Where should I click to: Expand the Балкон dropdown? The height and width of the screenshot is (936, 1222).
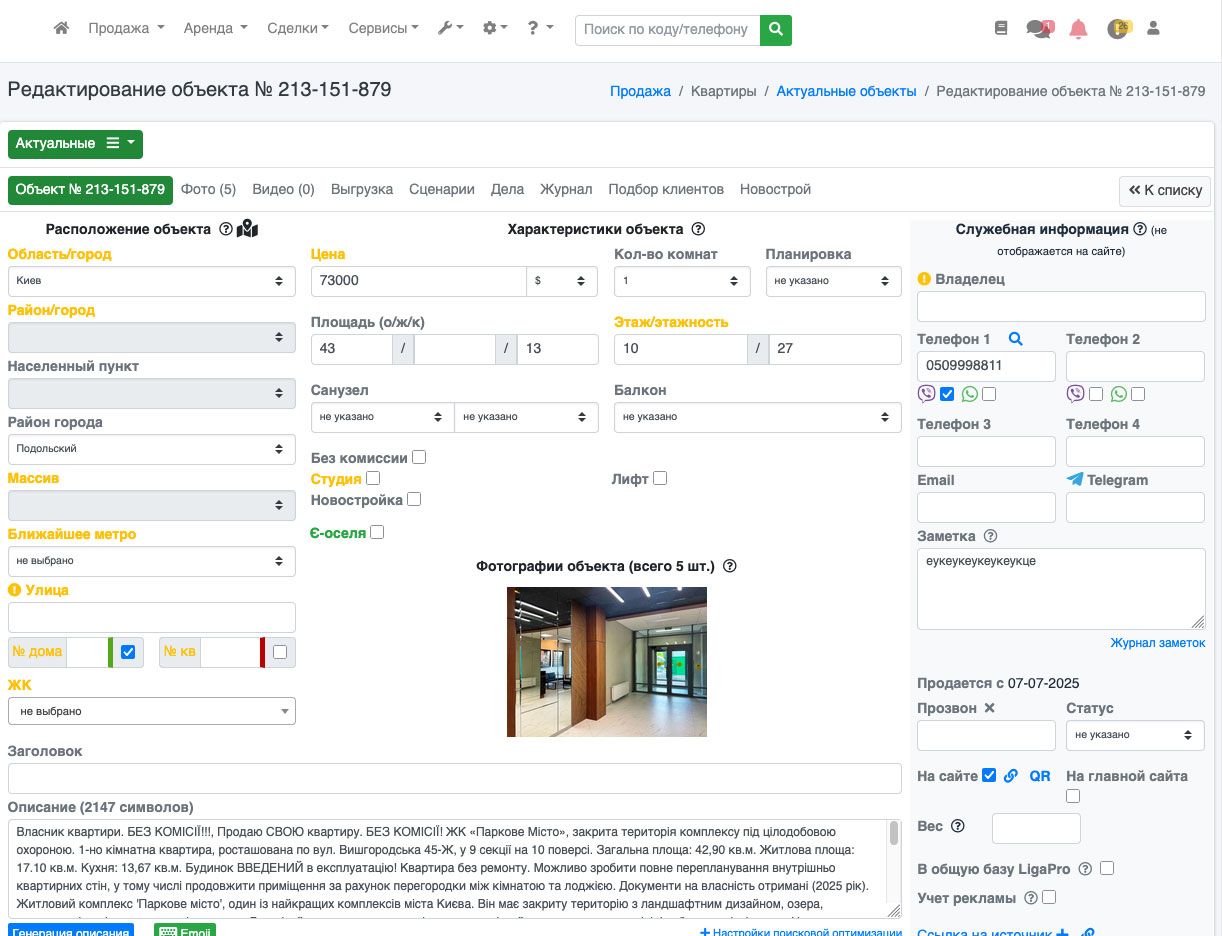point(757,417)
